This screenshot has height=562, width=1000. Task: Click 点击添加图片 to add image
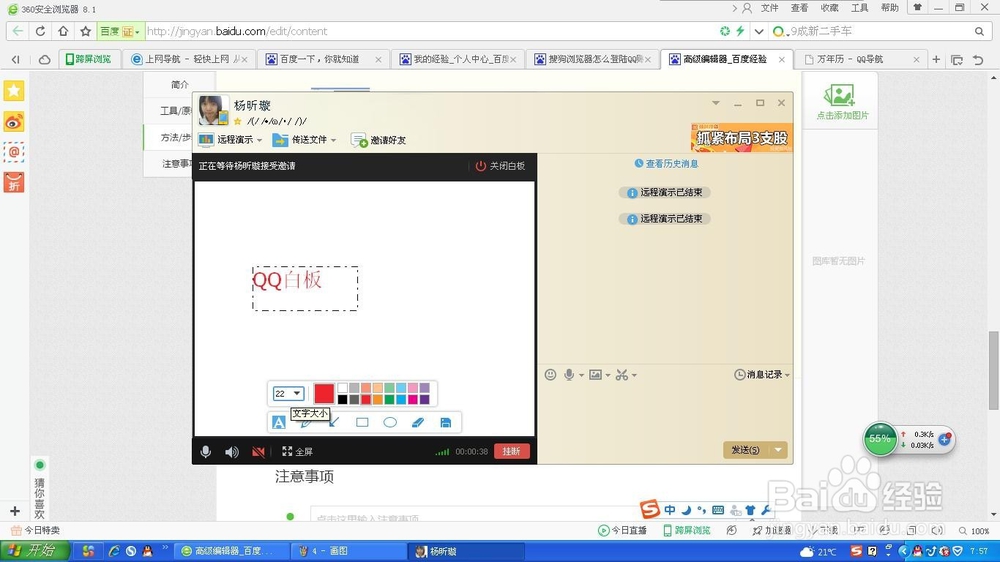[842, 103]
